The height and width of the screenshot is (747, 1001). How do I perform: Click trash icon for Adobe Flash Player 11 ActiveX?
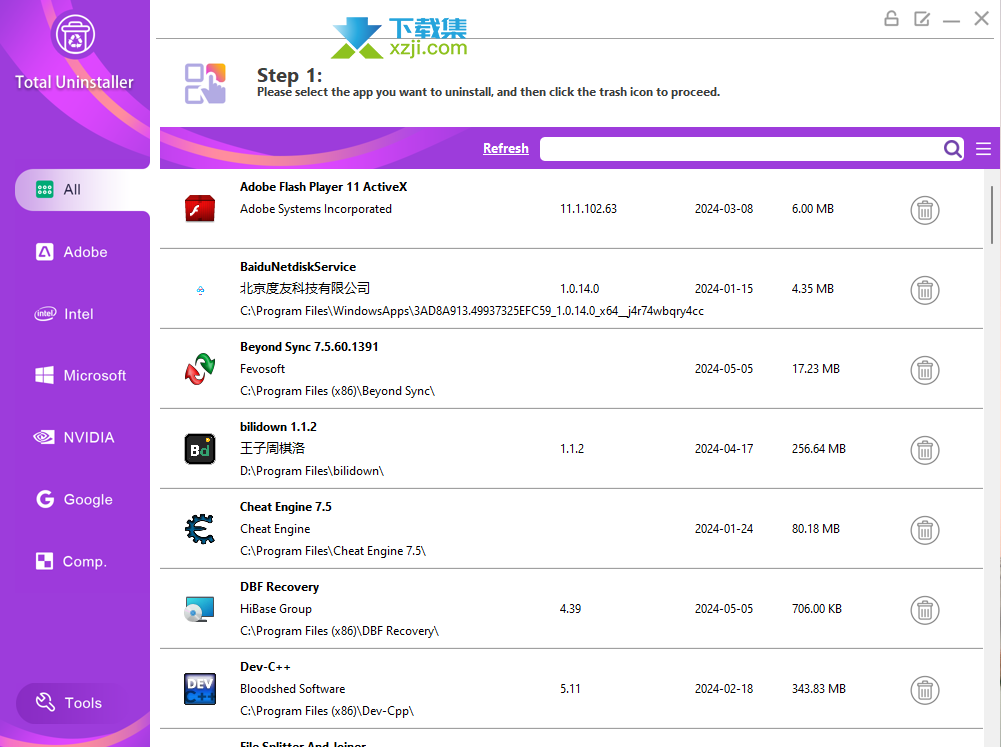(924, 210)
